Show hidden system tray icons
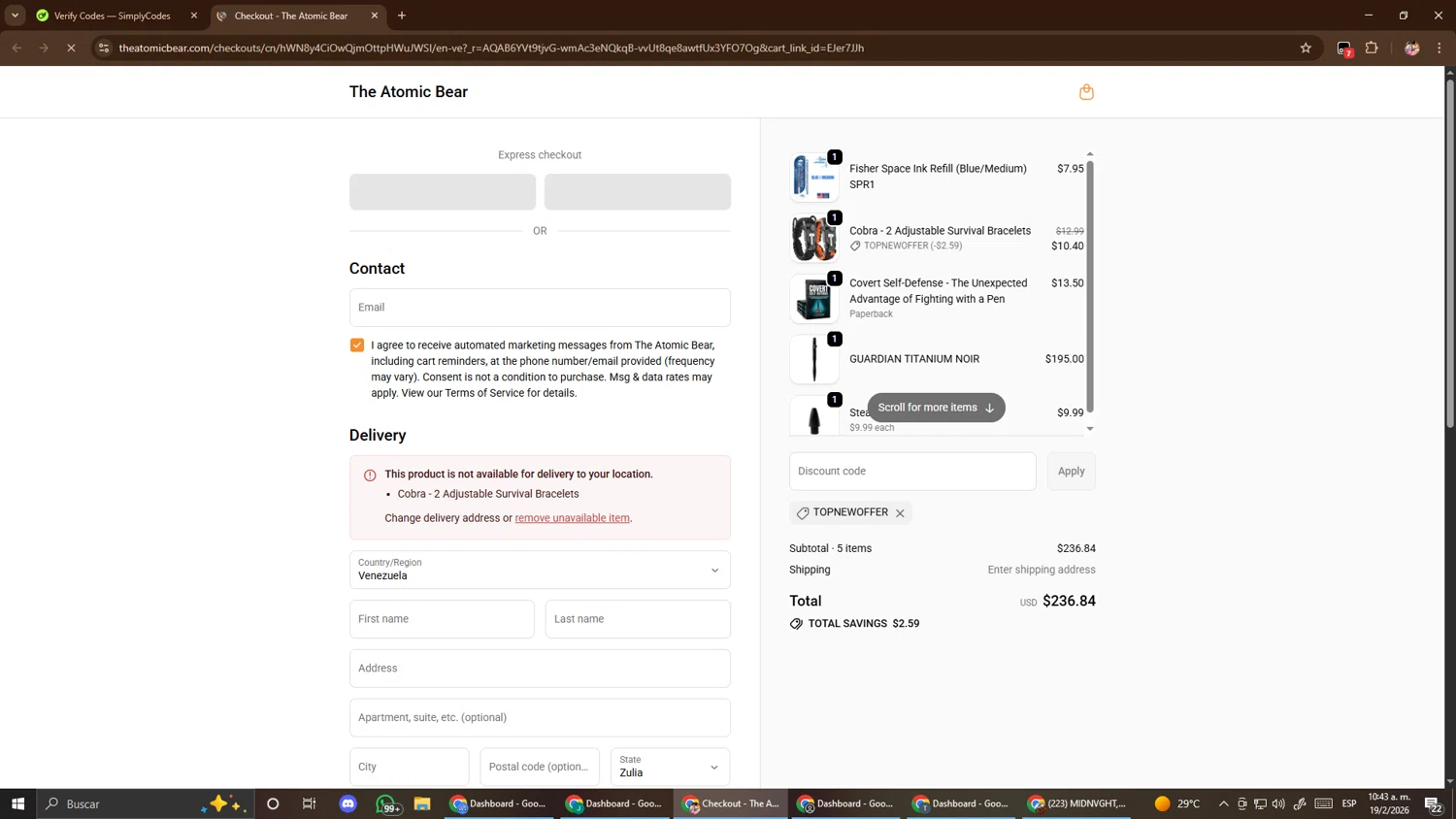Image resolution: width=1456 pixels, height=819 pixels. pos(1224,803)
